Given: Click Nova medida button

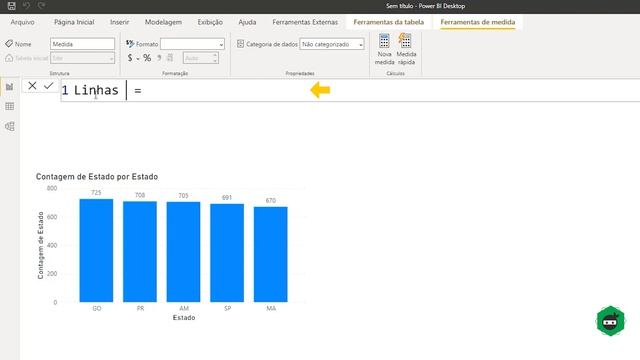Looking at the screenshot, I should coord(384,49).
